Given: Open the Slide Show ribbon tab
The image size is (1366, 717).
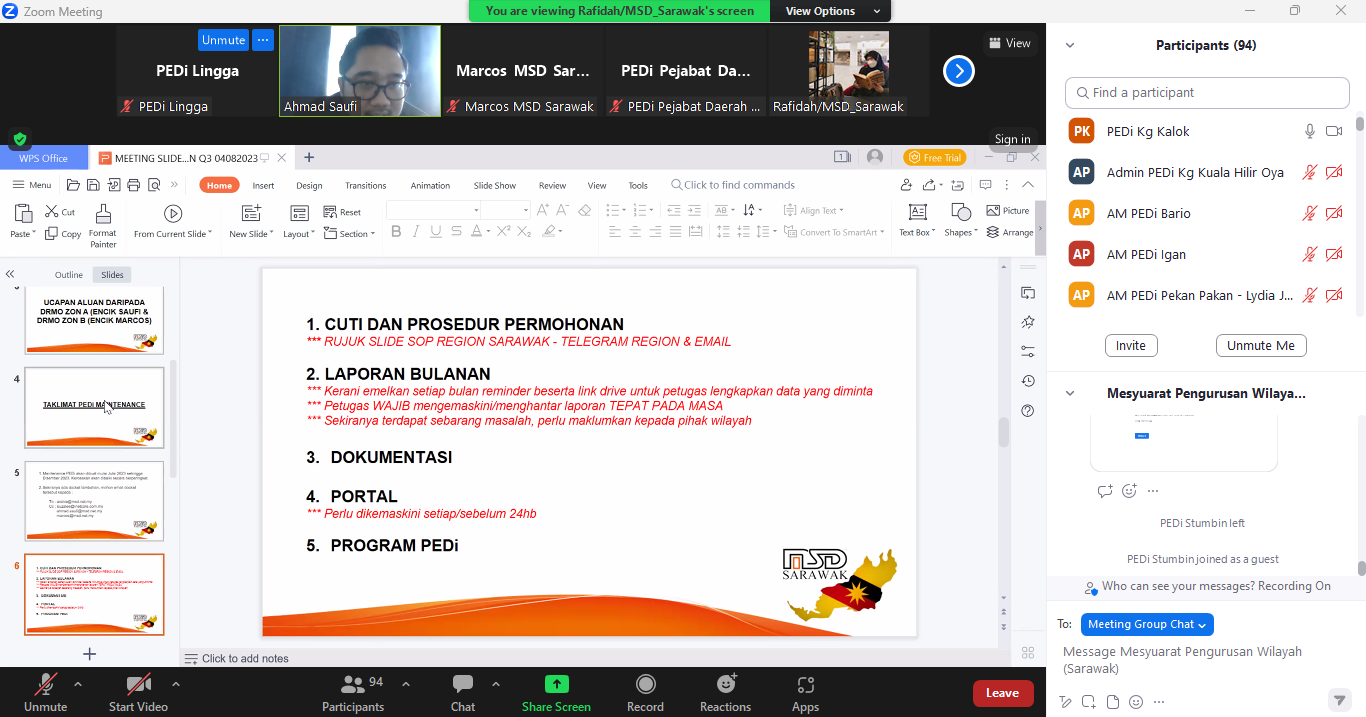Looking at the screenshot, I should point(495,185).
